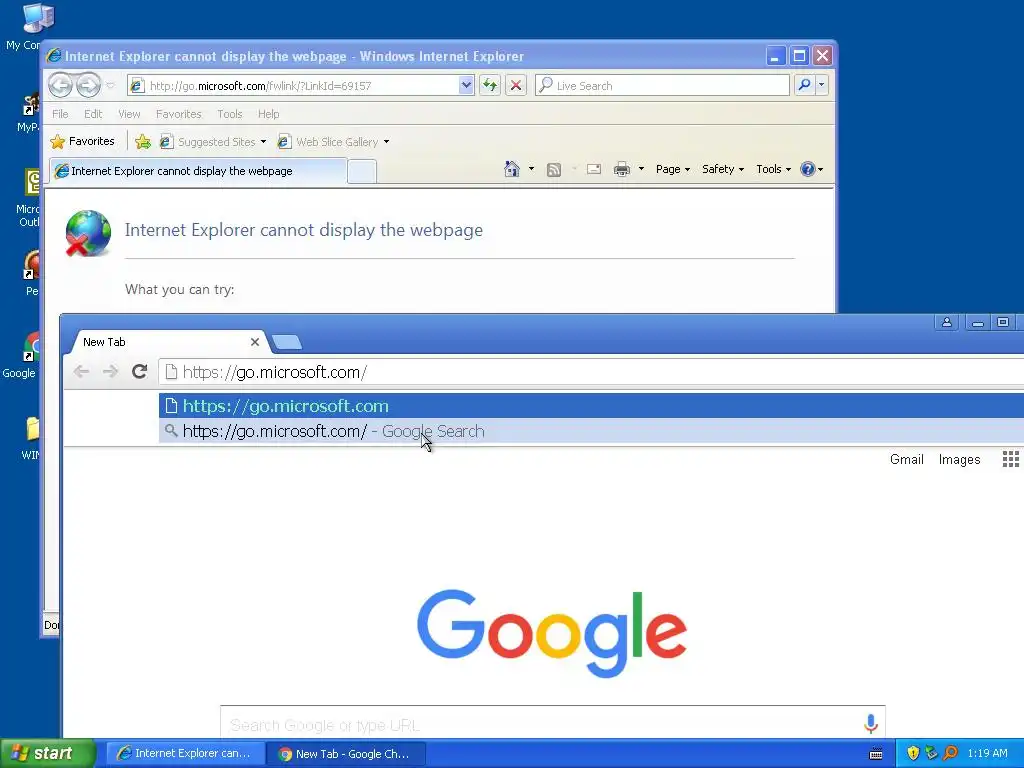
Task: Click the 1:19 AM system clock
Action: 987,754
